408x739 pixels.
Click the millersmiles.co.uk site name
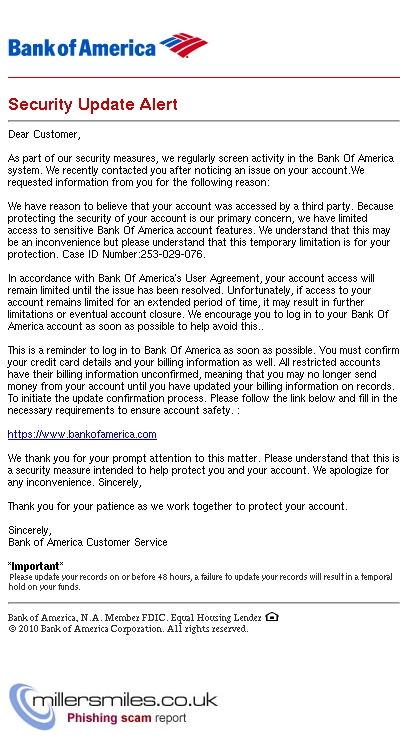click(x=125, y=699)
